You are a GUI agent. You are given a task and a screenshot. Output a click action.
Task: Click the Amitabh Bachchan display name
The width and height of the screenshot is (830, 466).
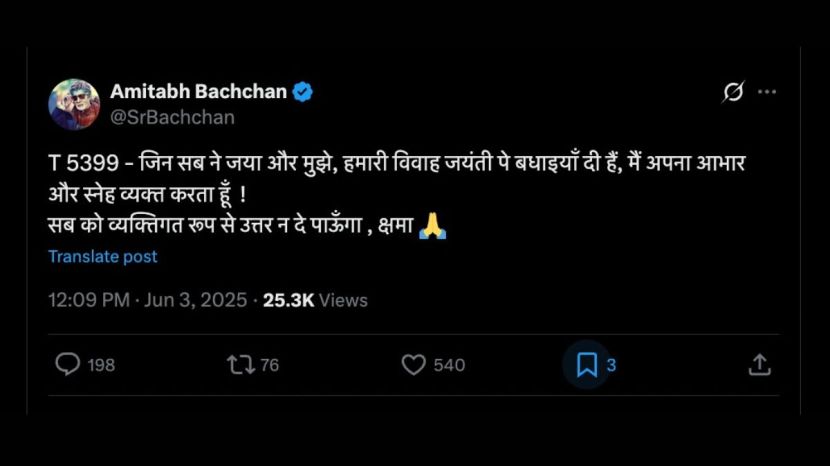(199, 92)
